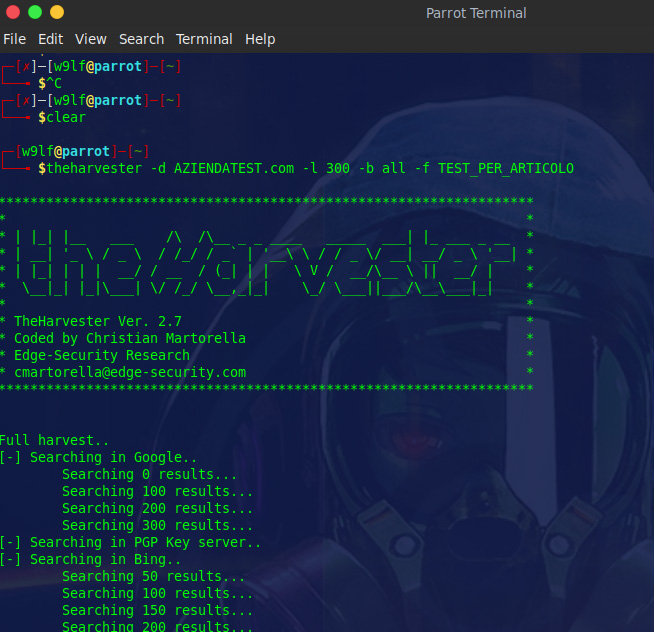Image resolution: width=654 pixels, height=632 pixels.
Task: Click the $clear command text
Action: click(x=62, y=117)
